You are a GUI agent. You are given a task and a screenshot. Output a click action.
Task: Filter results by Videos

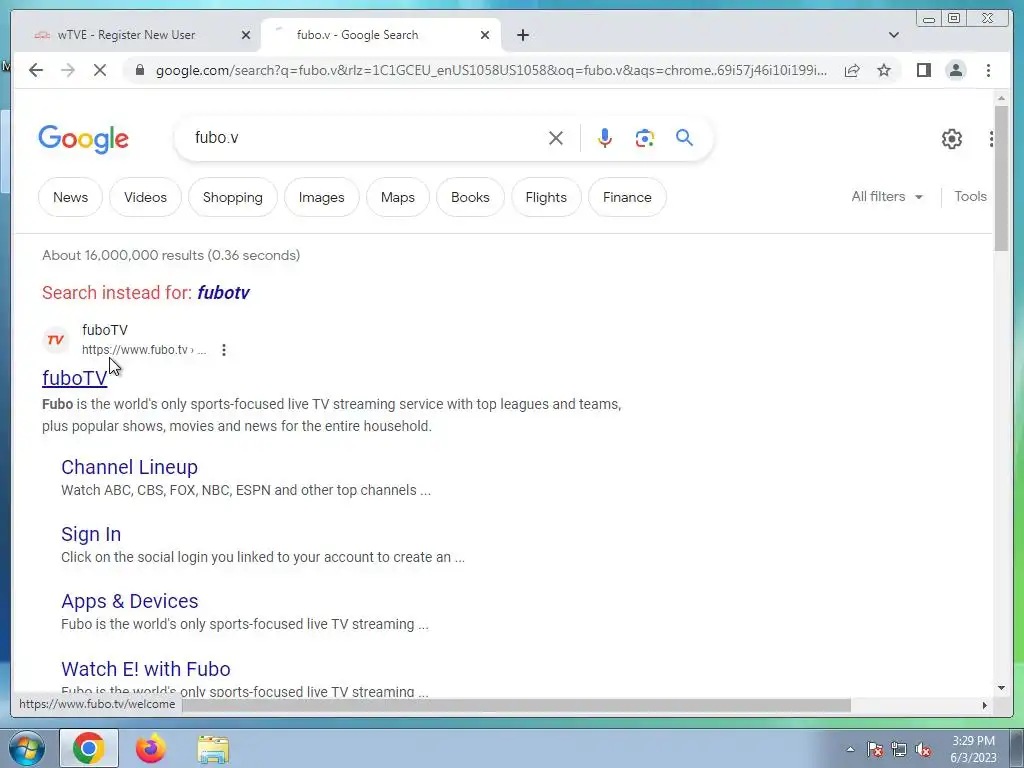pos(145,197)
